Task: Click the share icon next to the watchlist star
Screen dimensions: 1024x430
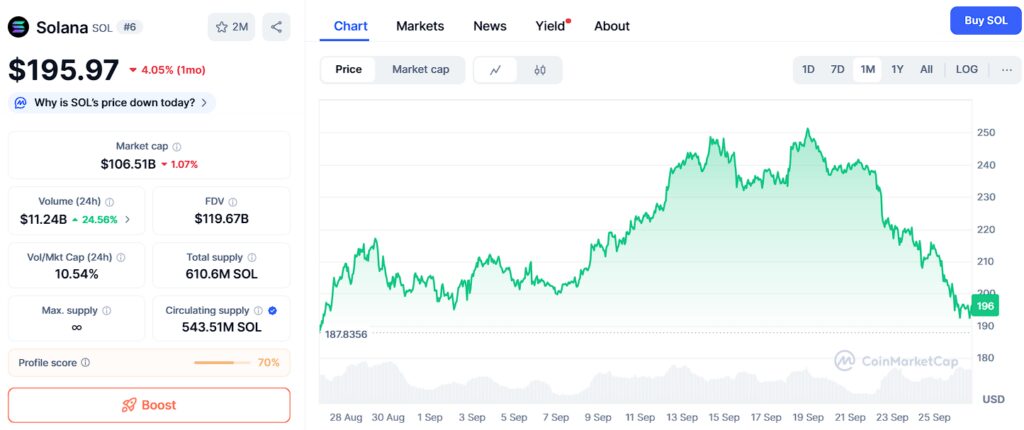Action: (x=276, y=27)
